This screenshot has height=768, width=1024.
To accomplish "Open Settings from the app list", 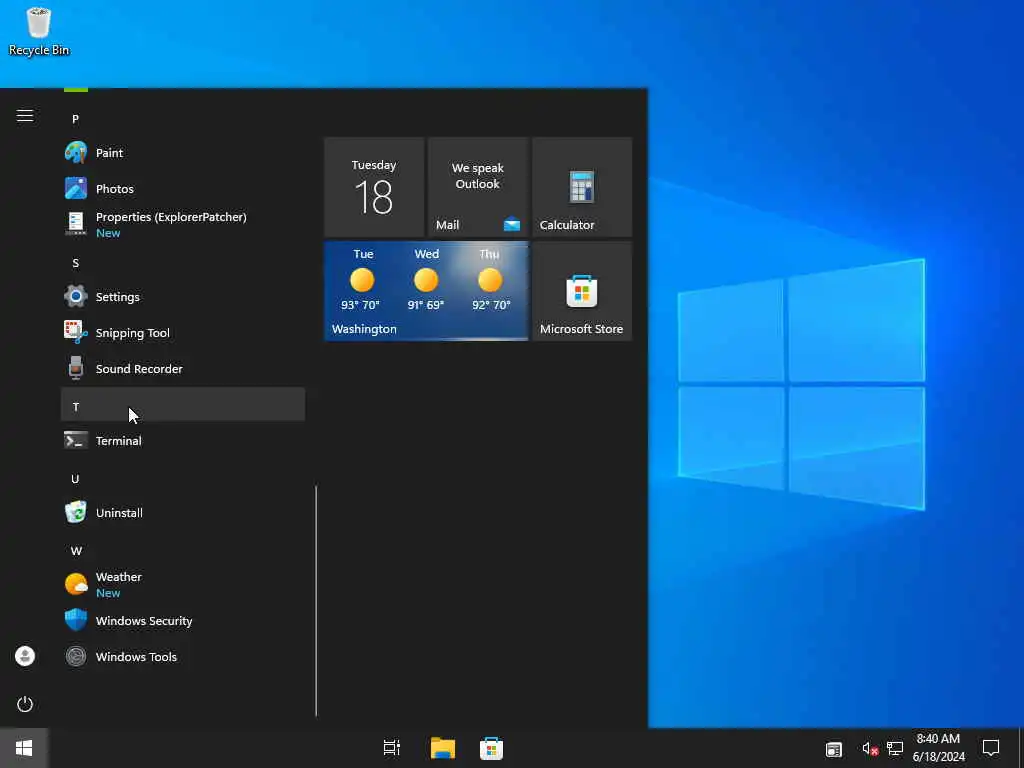I will click(x=183, y=296).
